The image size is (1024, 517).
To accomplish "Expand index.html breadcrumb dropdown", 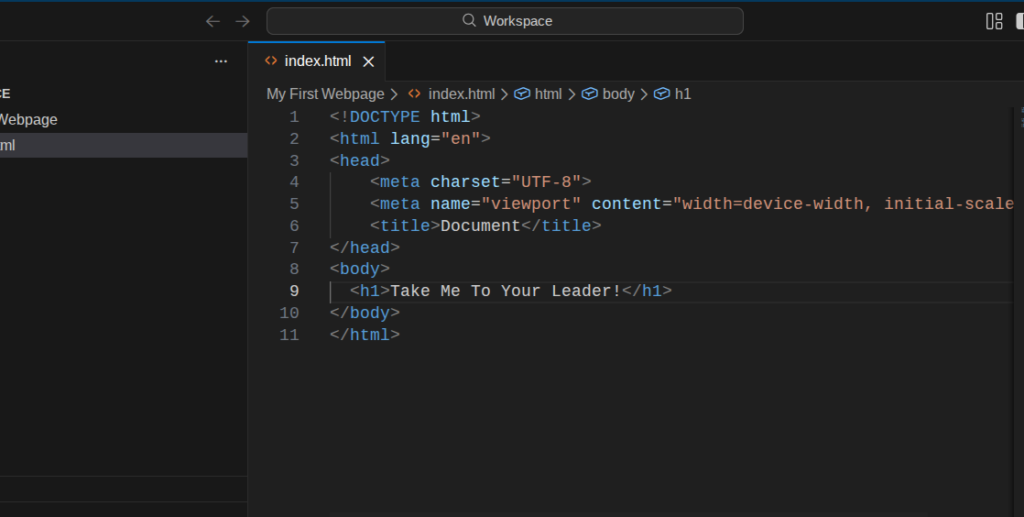I will (461, 94).
